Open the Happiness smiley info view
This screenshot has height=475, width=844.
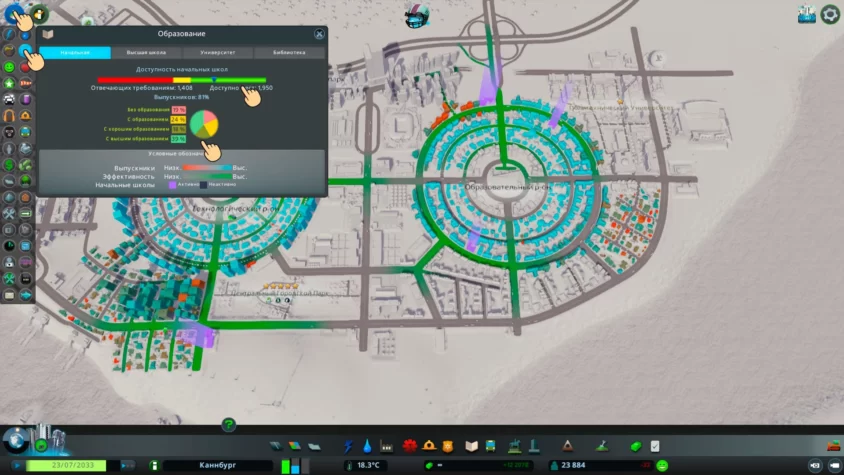point(9,67)
